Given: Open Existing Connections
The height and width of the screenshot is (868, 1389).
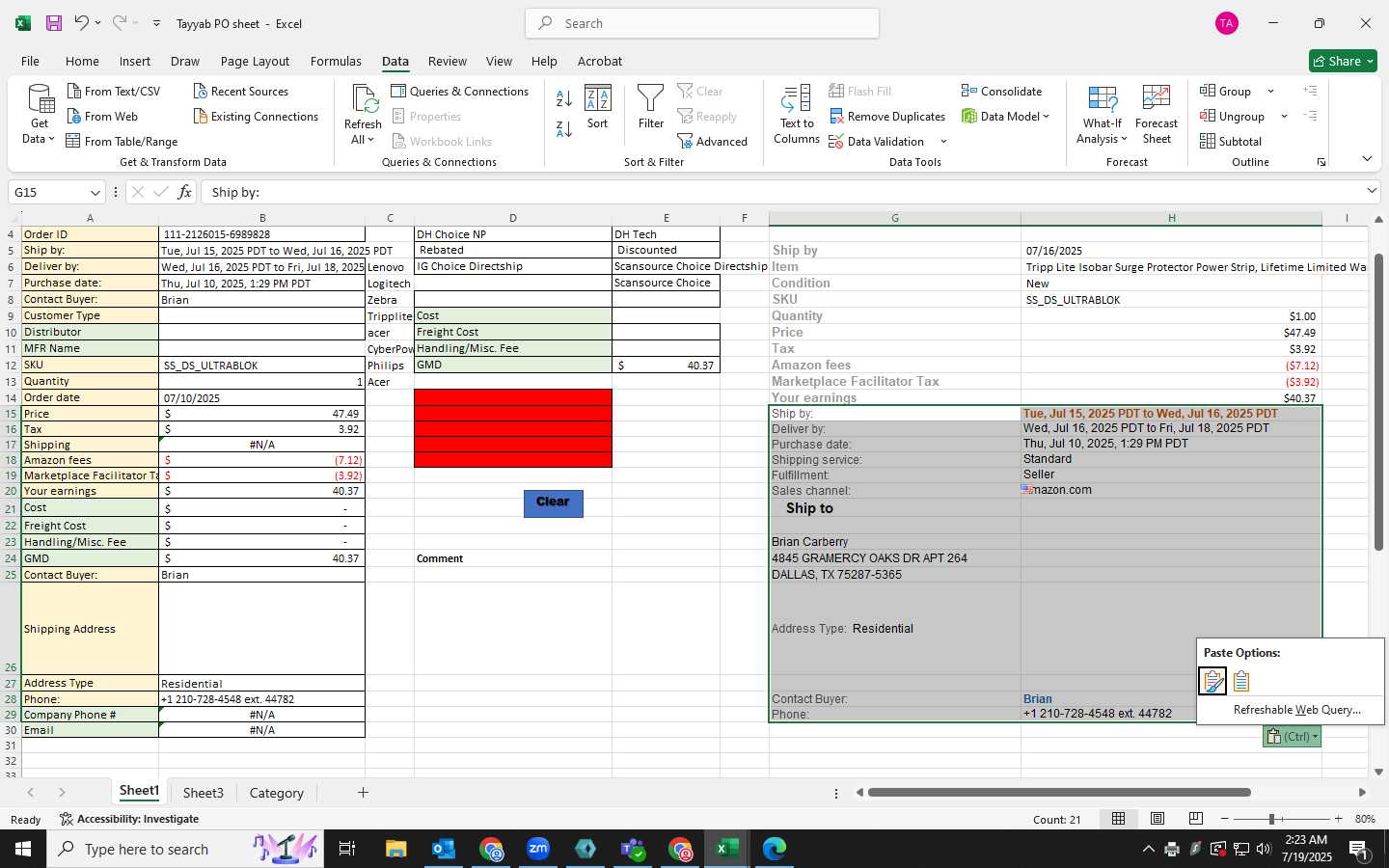Looking at the screenshot, I should point(256,116).
